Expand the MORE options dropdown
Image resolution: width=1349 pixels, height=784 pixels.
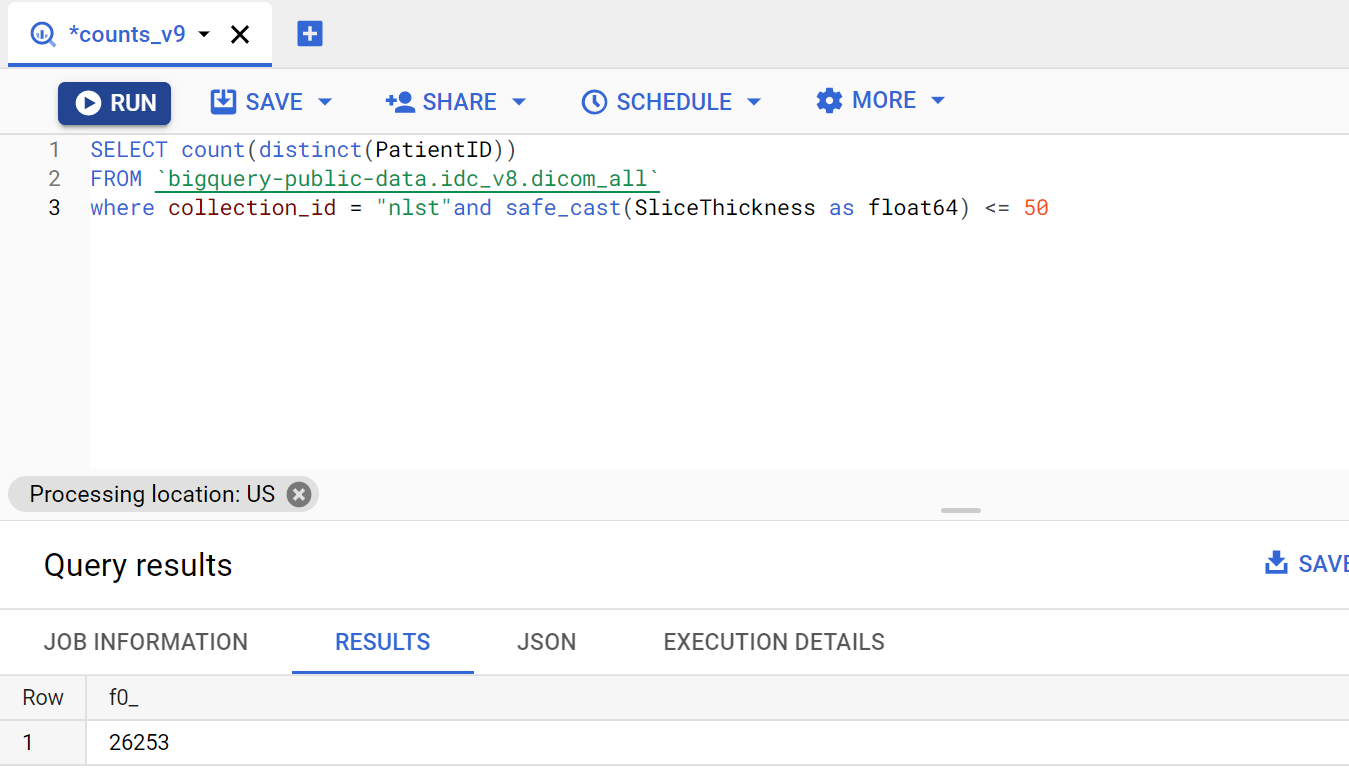pyautogui.click(x=938, y=100)
